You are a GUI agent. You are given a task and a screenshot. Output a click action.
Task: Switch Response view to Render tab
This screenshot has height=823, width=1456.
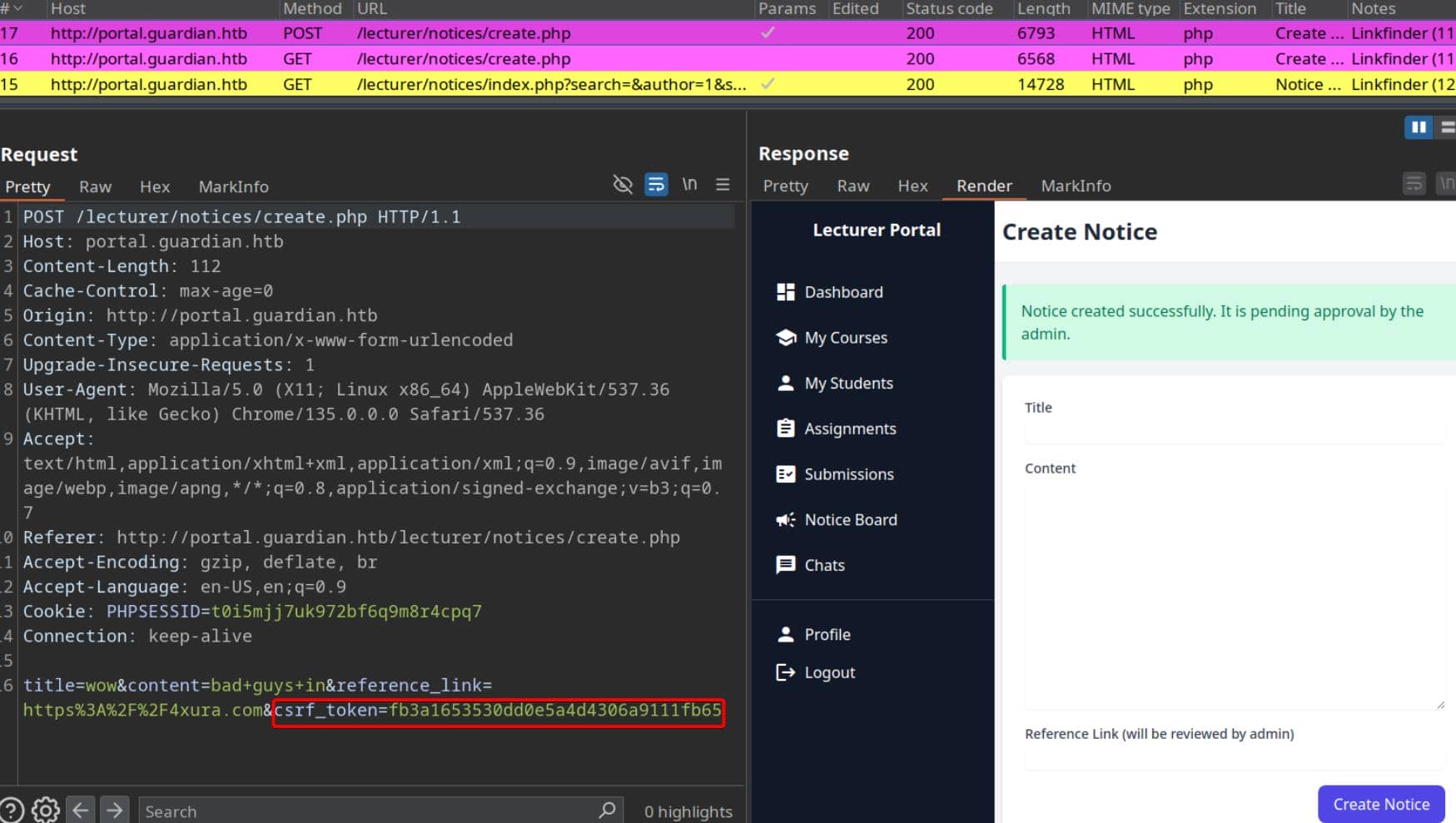pyautogui.click(x=984, y=186)
